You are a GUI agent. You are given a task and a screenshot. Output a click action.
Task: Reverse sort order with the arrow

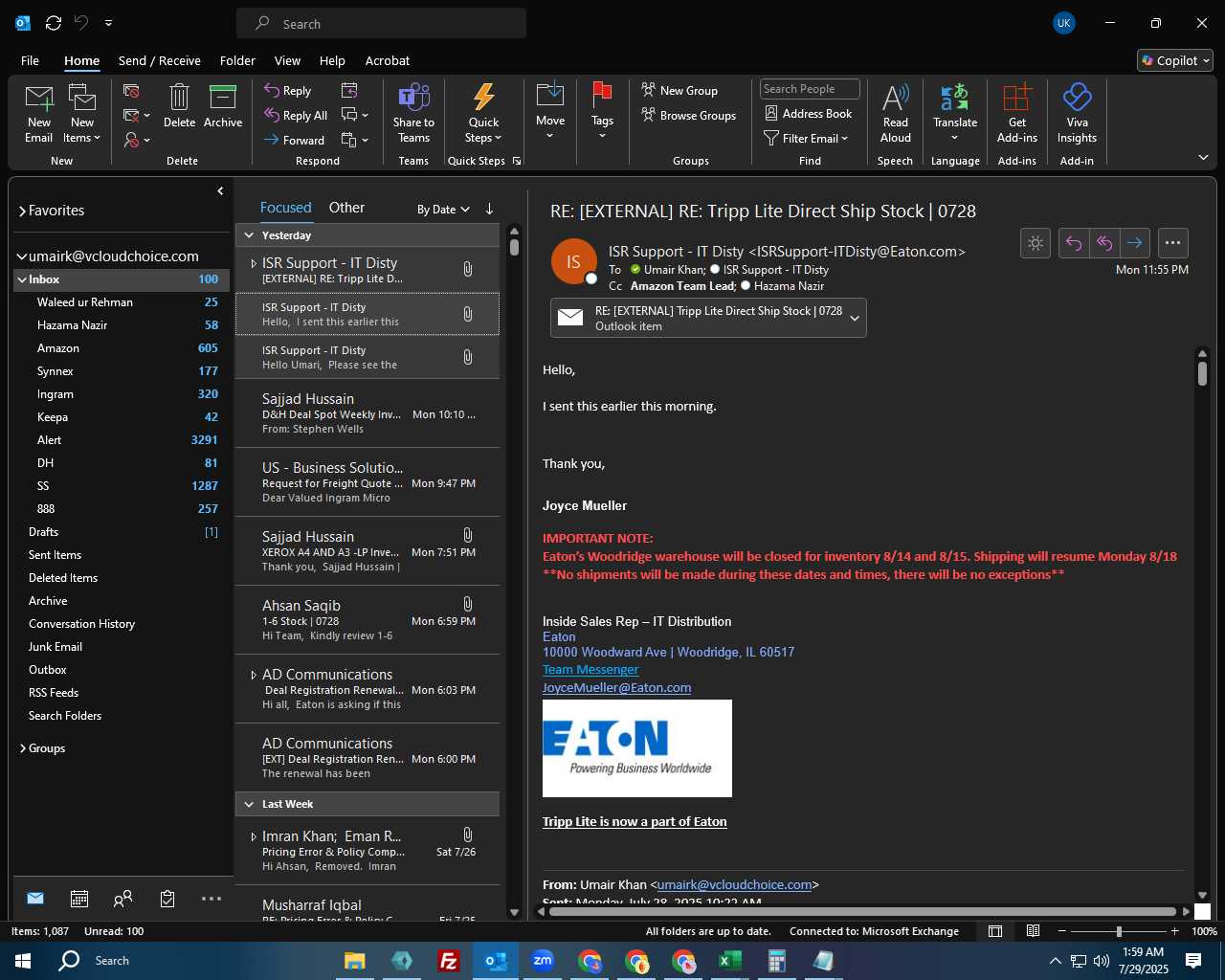489,209
